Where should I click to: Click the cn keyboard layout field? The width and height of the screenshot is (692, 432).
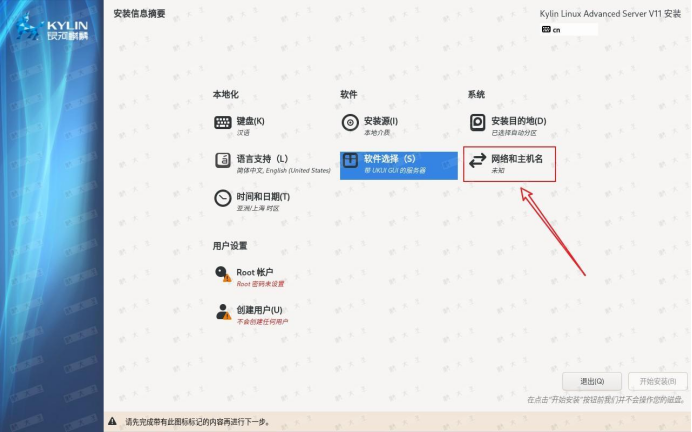[569, 29]
